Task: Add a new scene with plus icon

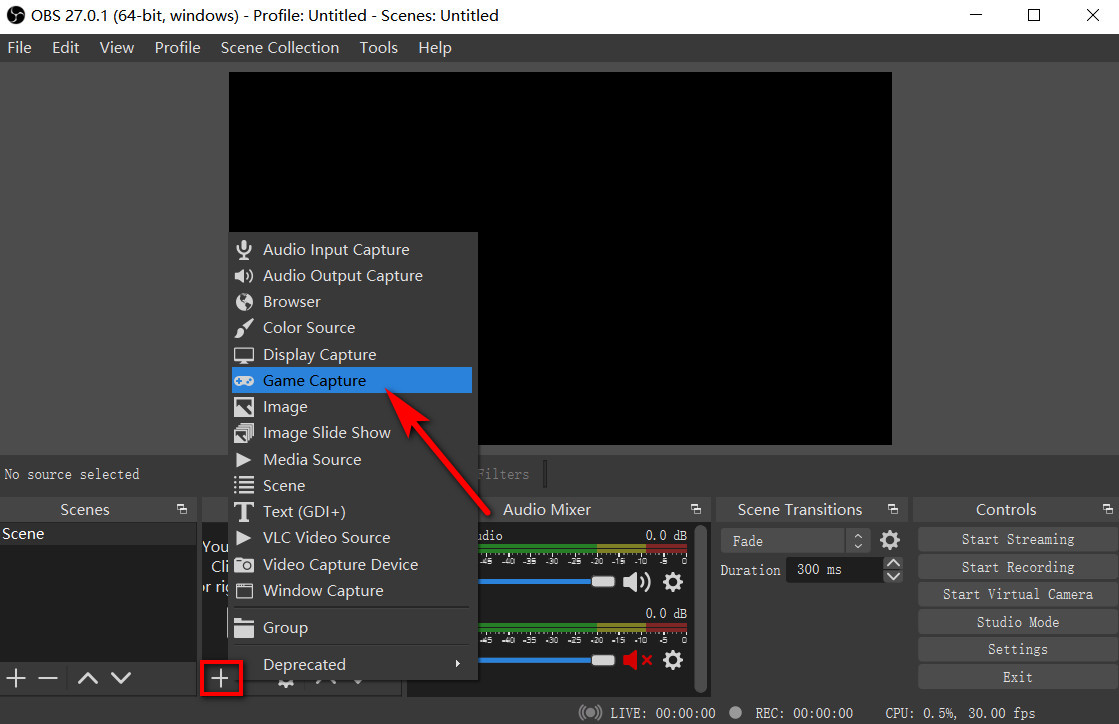Action: pyautogui.click(x=16, y=678)
